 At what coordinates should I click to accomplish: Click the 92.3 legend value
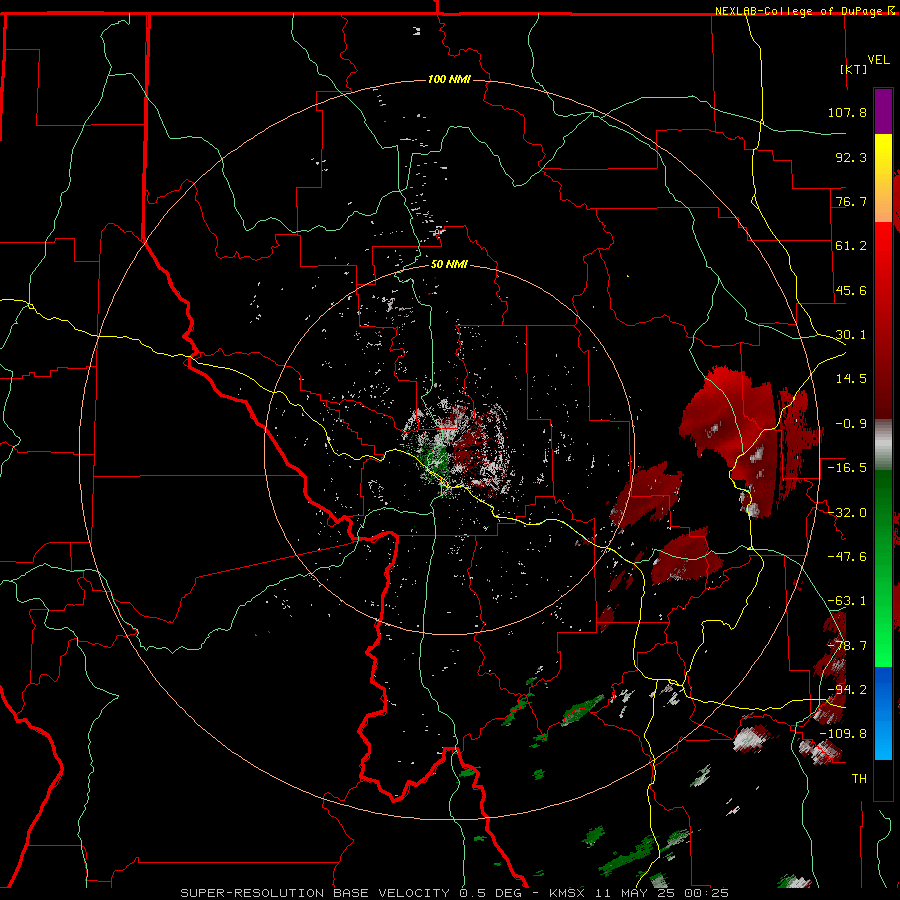(851, 157)
